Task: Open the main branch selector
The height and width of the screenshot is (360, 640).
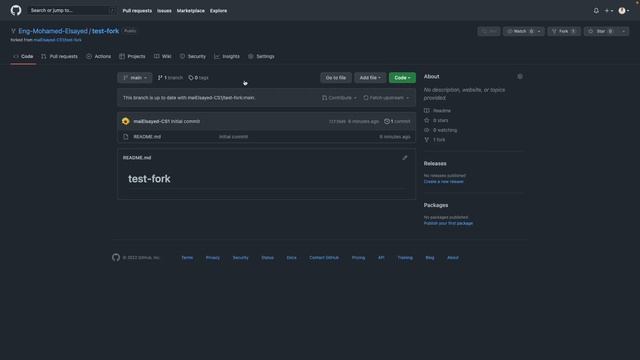Action: (x=135, y=78)
